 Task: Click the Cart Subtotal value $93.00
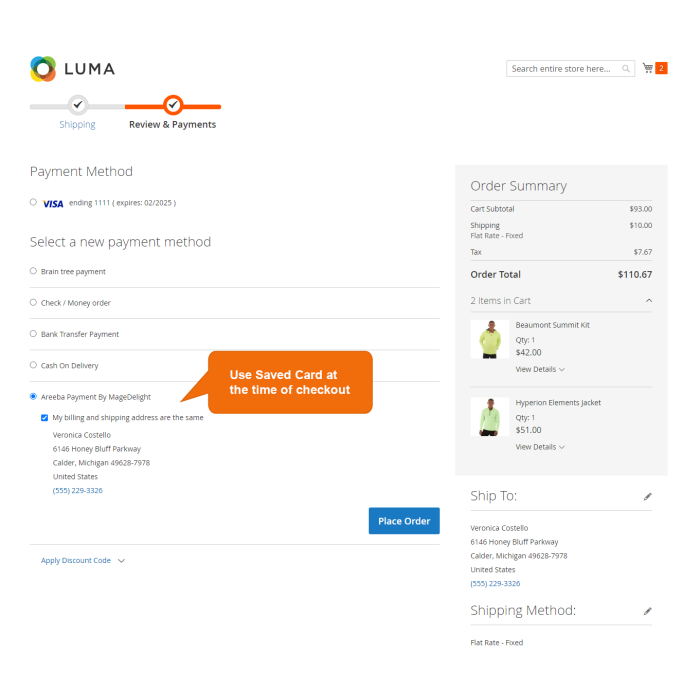click(x=641, y=209)
